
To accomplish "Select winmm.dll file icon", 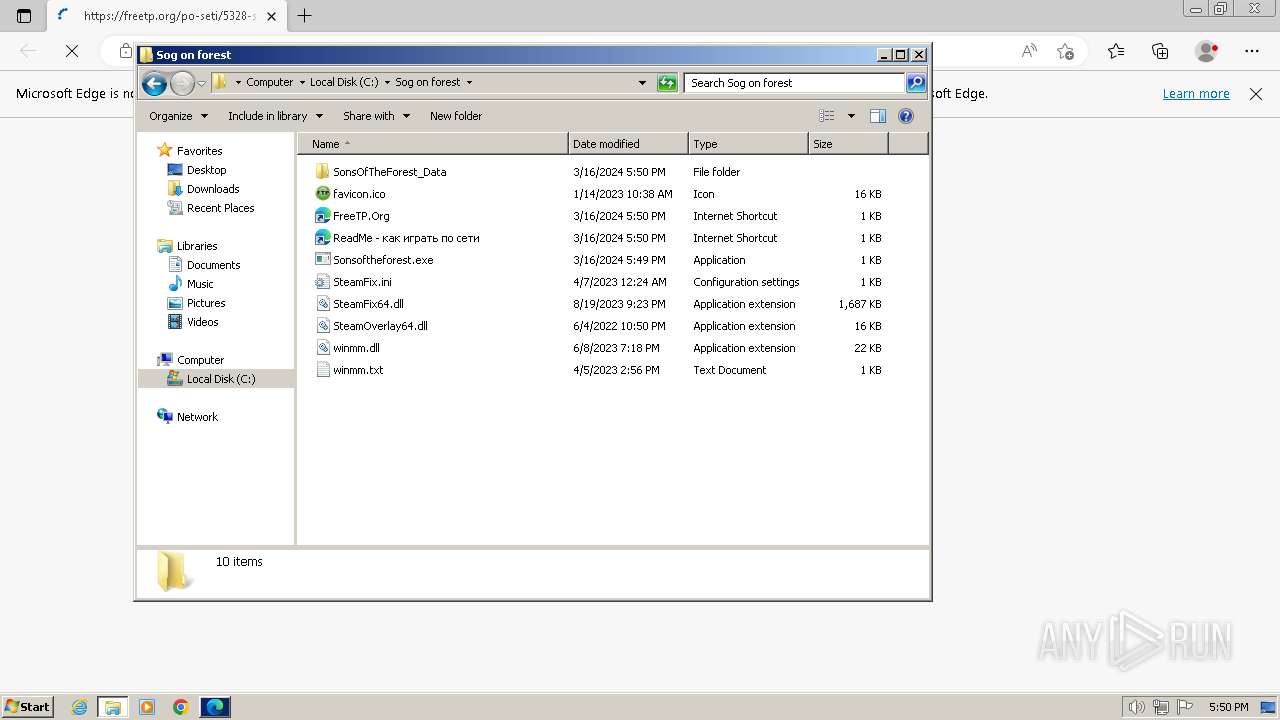I will coord(322,348).
